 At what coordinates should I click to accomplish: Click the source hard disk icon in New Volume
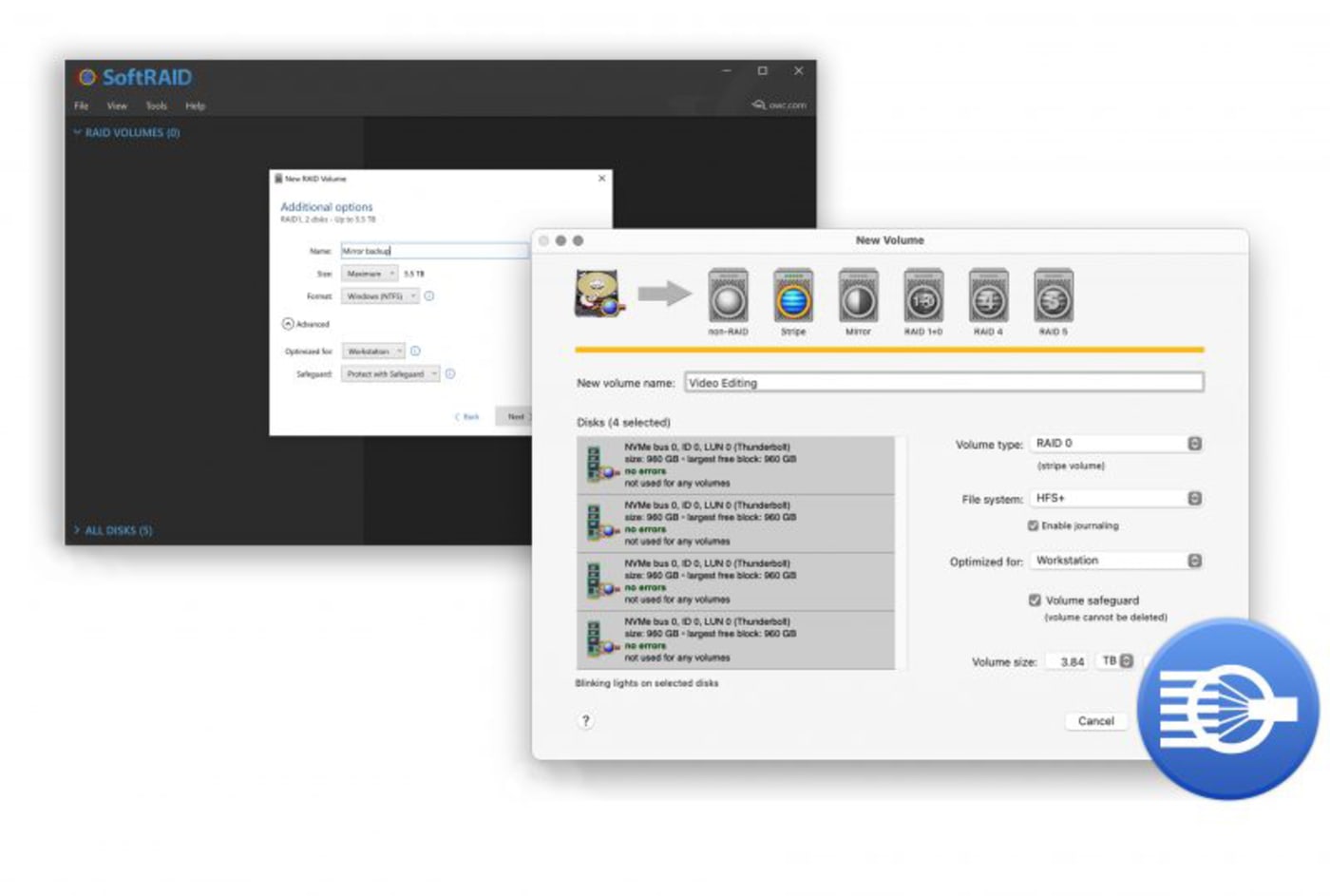pos(599,294)
